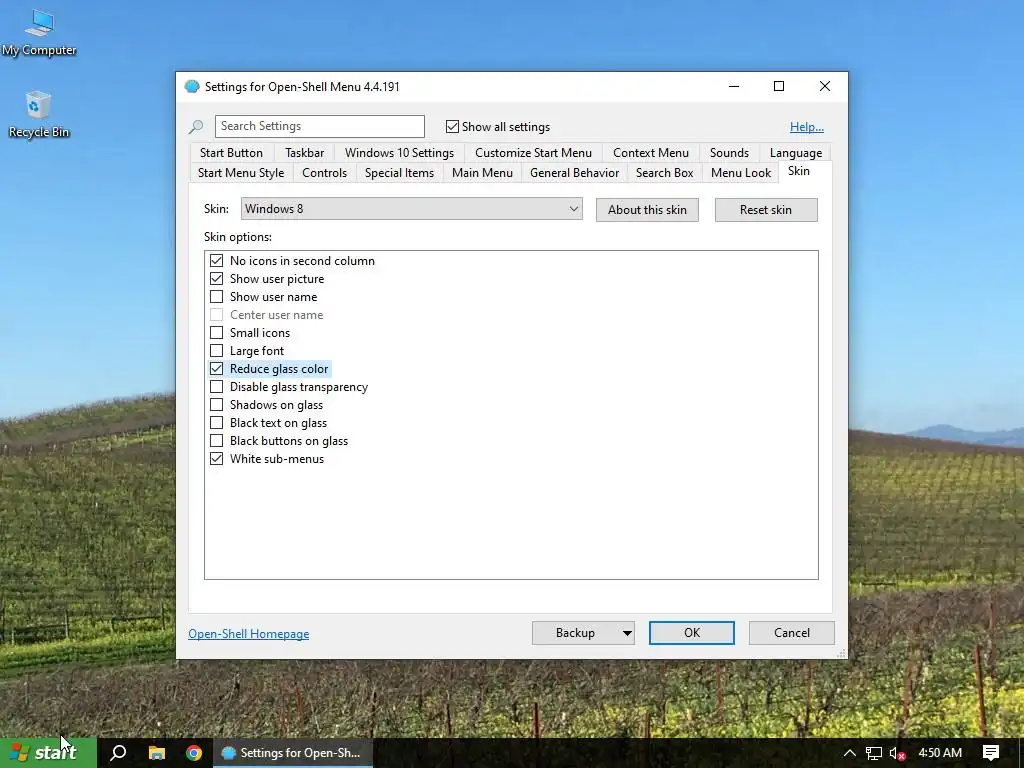
Task: Click the Reset skin button
Action: click(x=765, y=210)
